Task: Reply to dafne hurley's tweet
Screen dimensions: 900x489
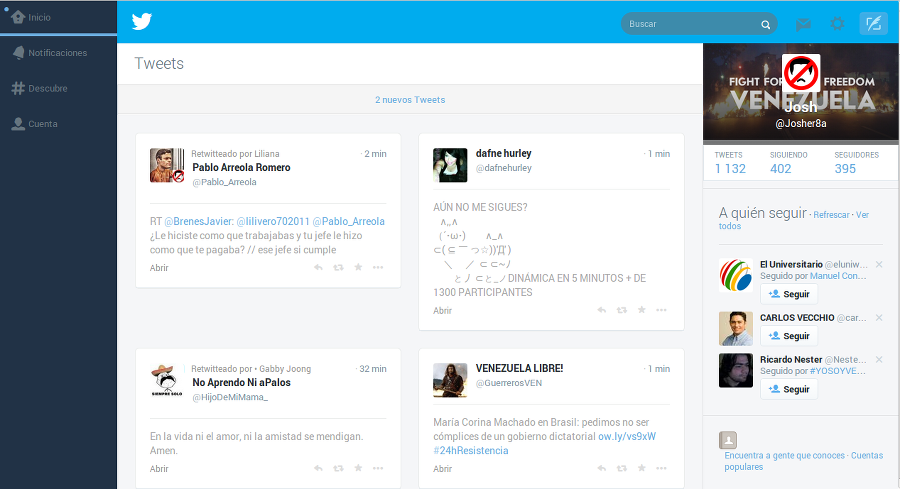Action: 602,310
